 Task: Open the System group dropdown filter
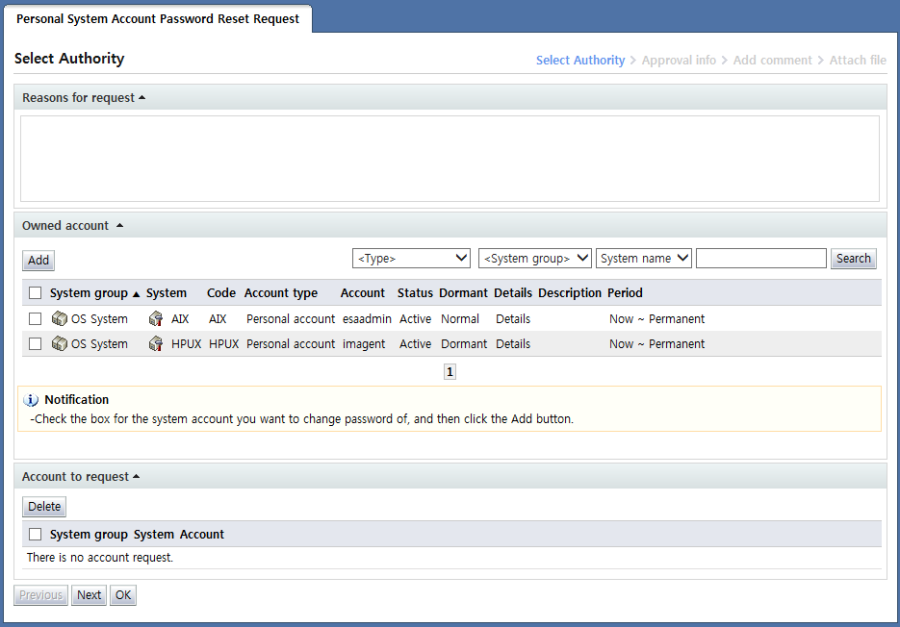(x=535, y=258)
